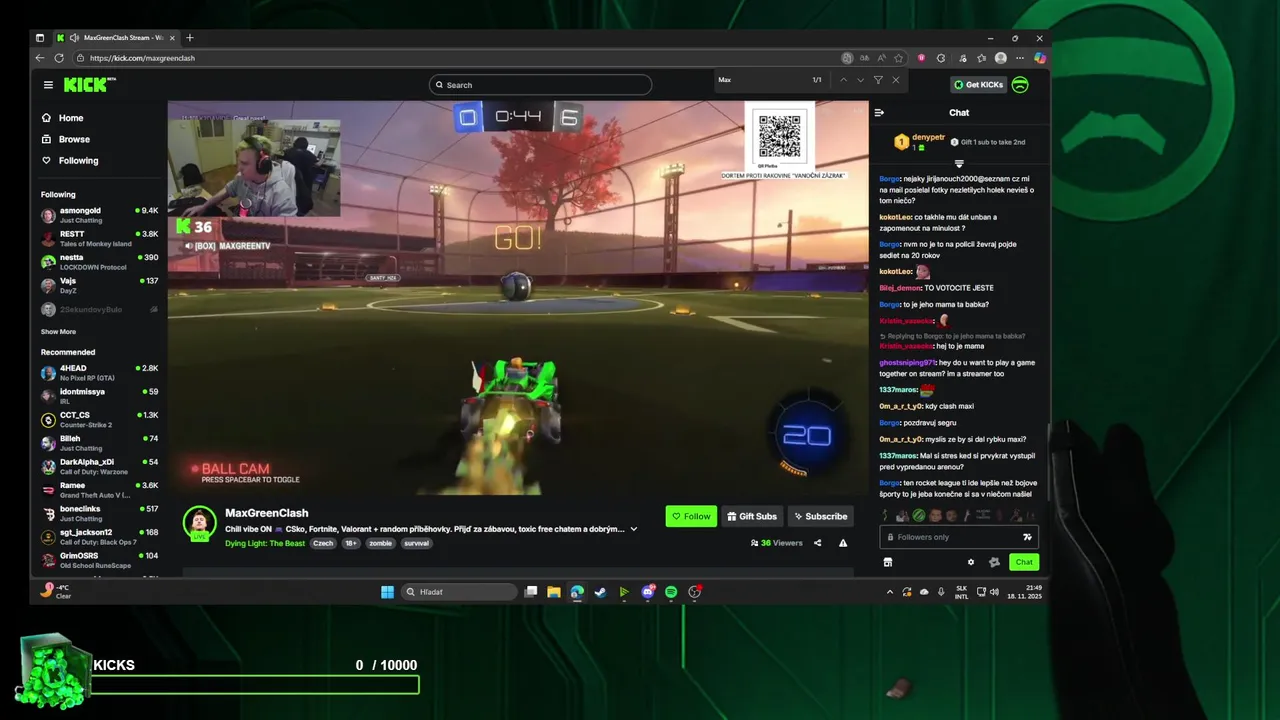The width and height of the screenshot is (1280, 720).
Task: Open Edge settings three-dot menu
Action: pyautogui.click(x=1019, y=58)
